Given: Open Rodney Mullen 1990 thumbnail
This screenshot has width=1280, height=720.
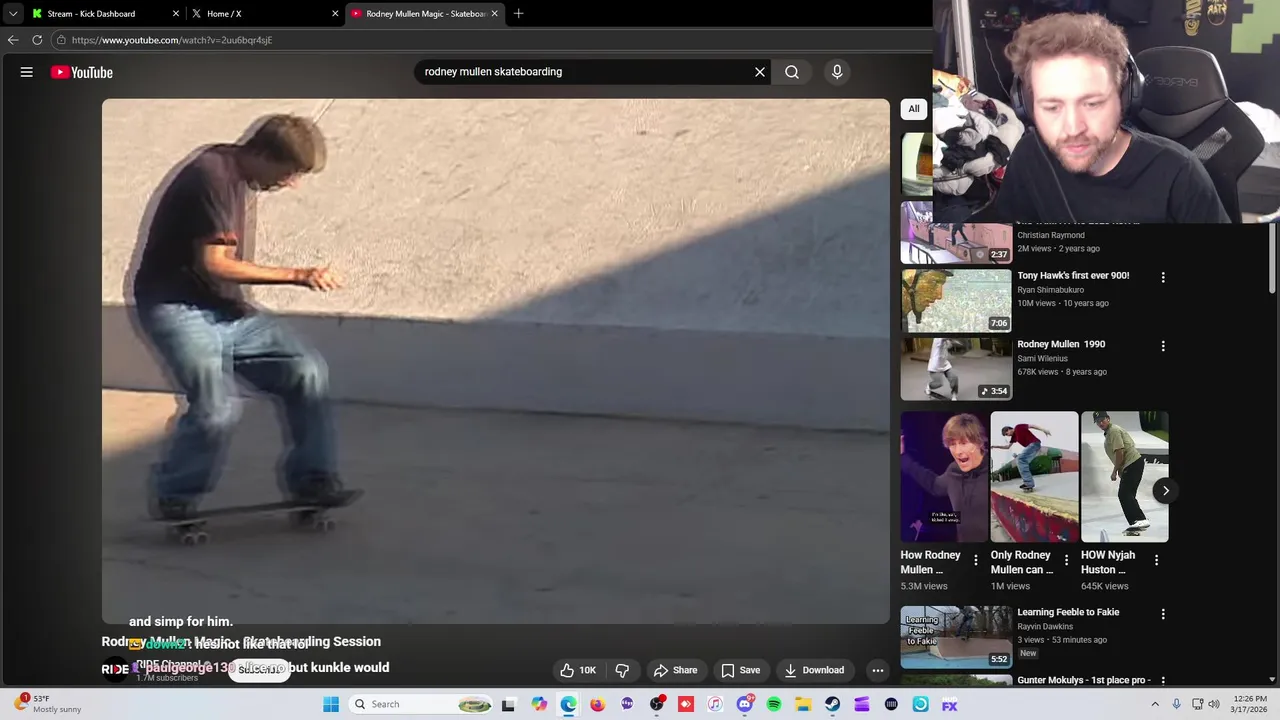Looking at the screenshot, I should click(x=956, y=369).
